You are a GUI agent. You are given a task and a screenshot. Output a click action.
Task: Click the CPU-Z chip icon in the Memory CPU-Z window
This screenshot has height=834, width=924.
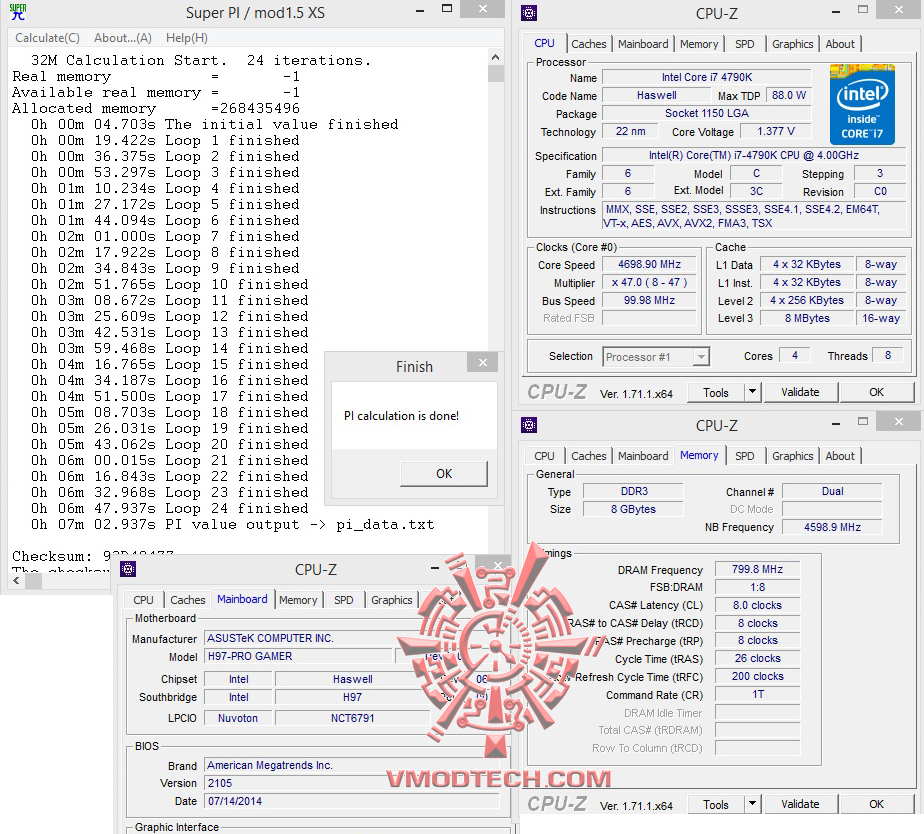(x=529, y=424)
